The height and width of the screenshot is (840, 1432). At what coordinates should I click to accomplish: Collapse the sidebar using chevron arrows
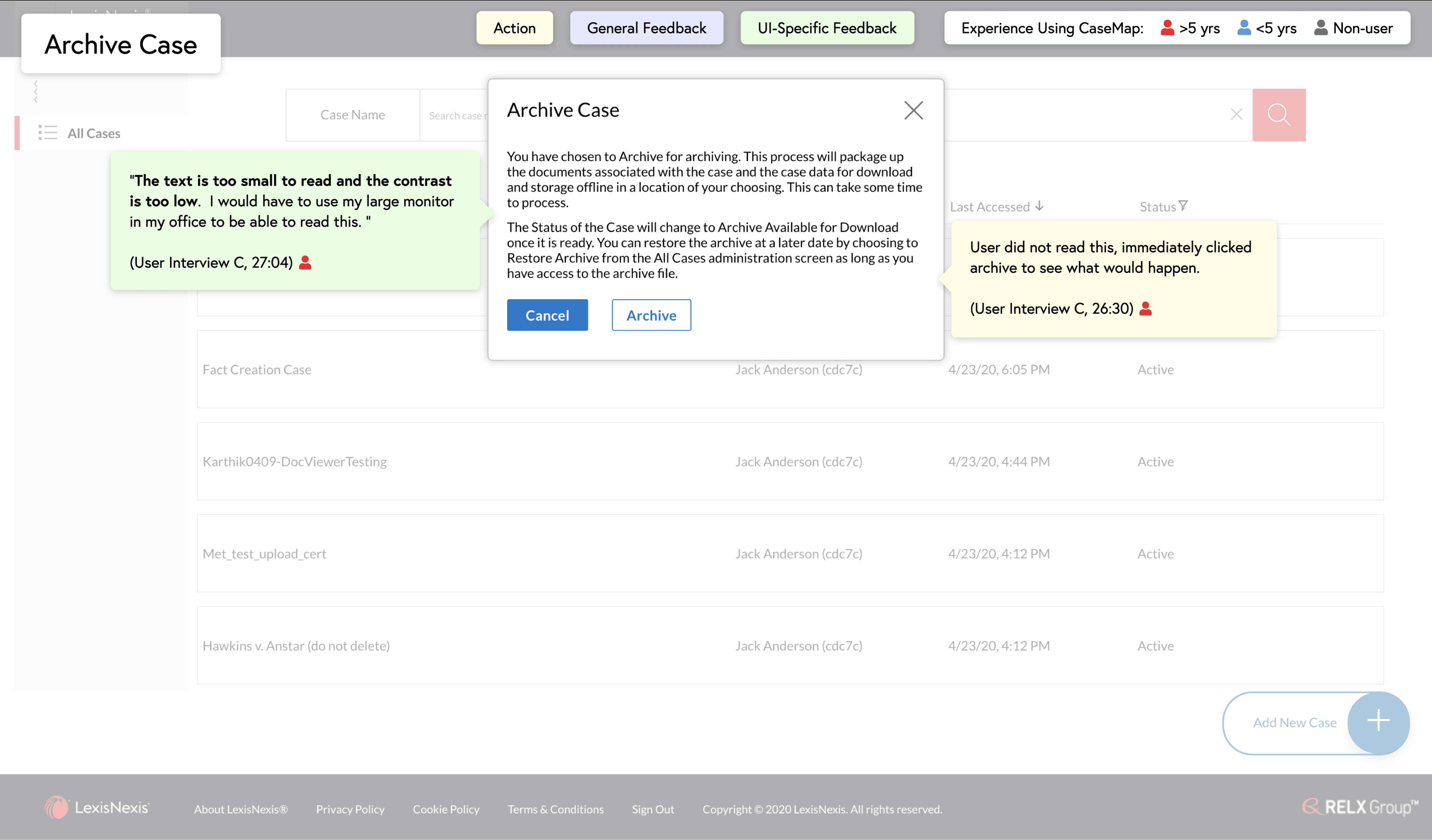35,91
